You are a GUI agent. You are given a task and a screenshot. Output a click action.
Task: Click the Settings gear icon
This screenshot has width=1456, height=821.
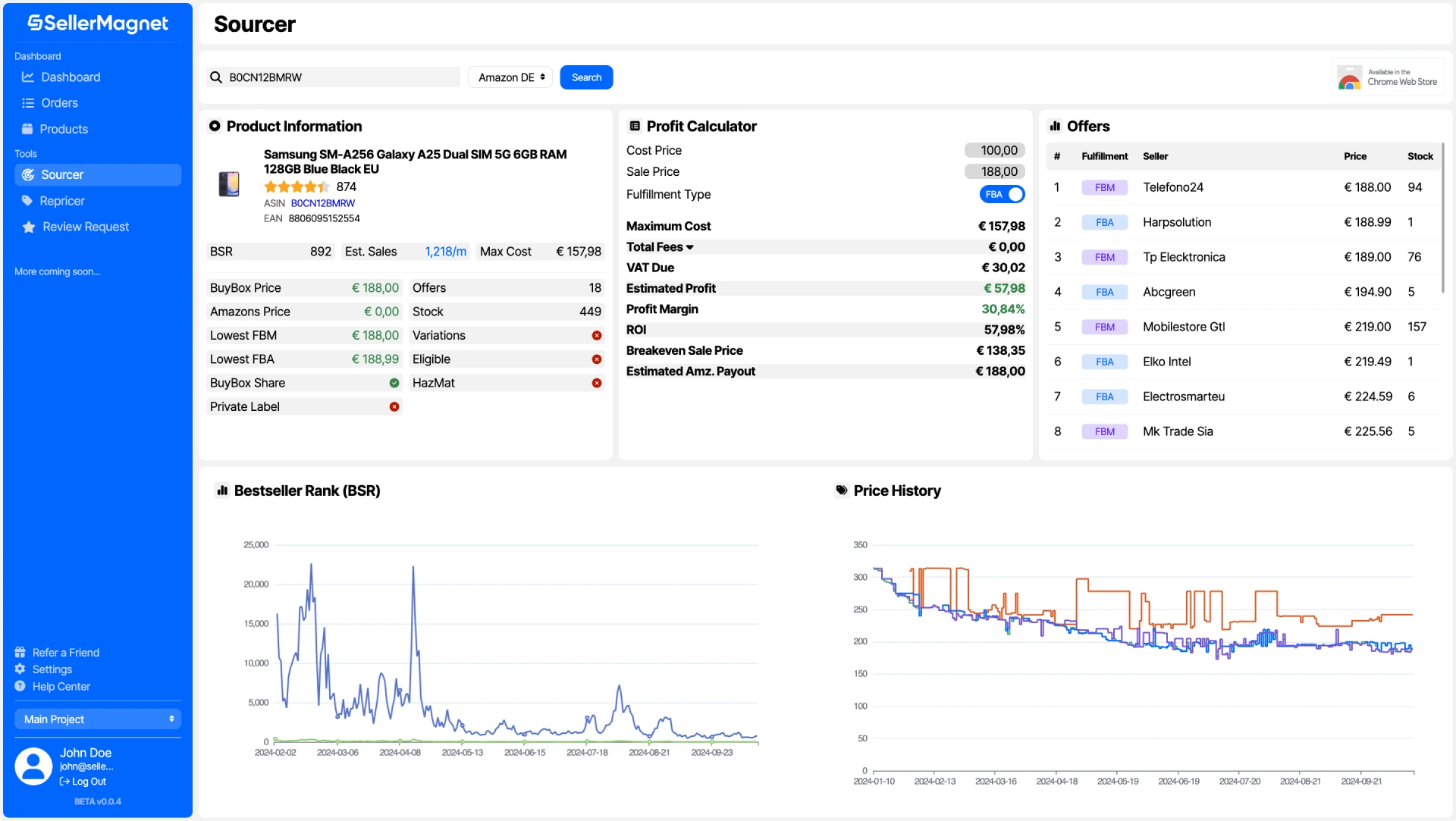pyautogui.click(x=20, y=669)
